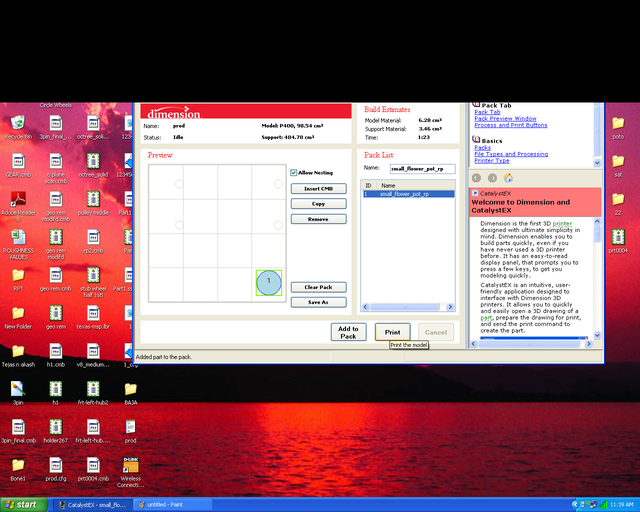The height and width of the screenshot is (512, 640).
Task: Click the help panel Back arrow icon
Action: click(476, 178)
